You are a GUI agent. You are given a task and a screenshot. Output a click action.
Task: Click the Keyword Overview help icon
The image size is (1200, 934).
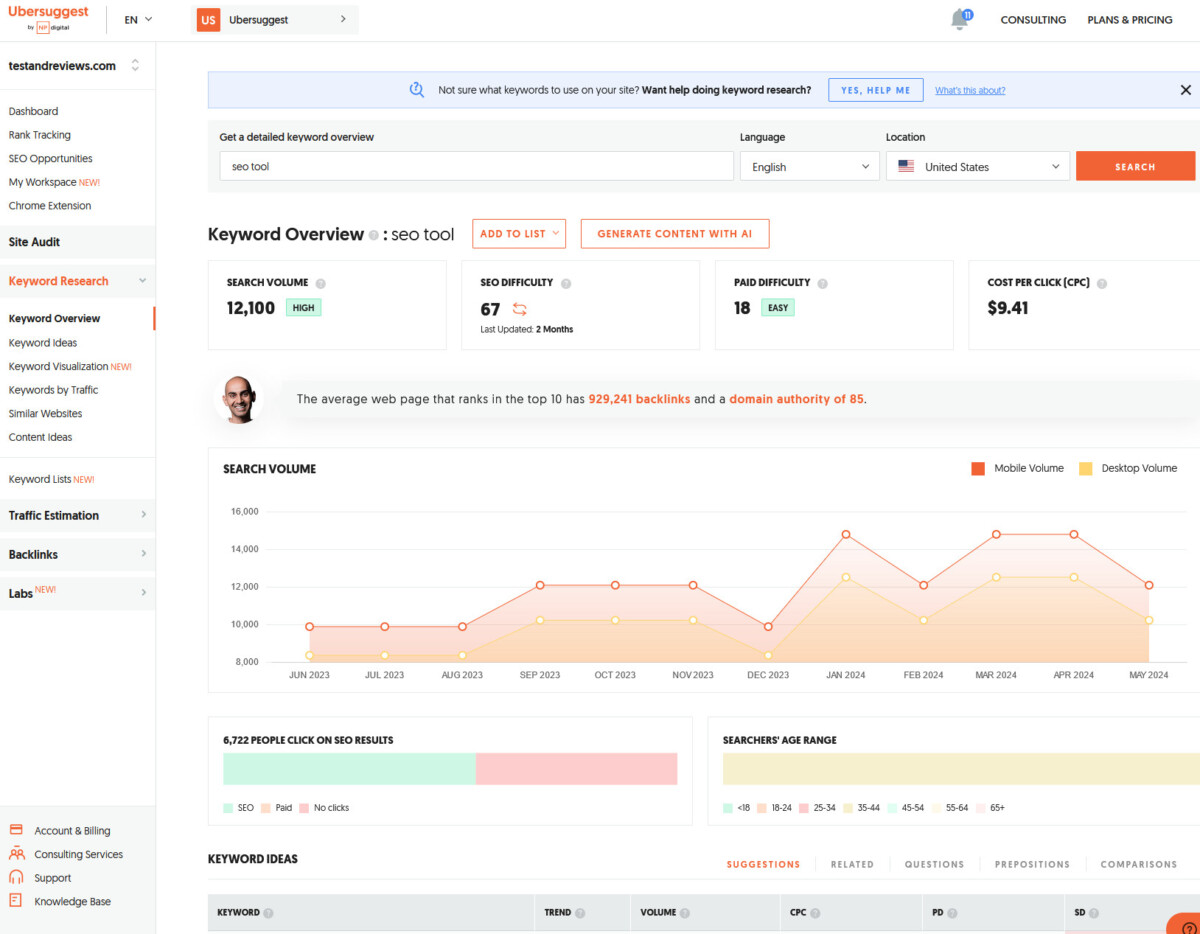(x=374, y=235)
